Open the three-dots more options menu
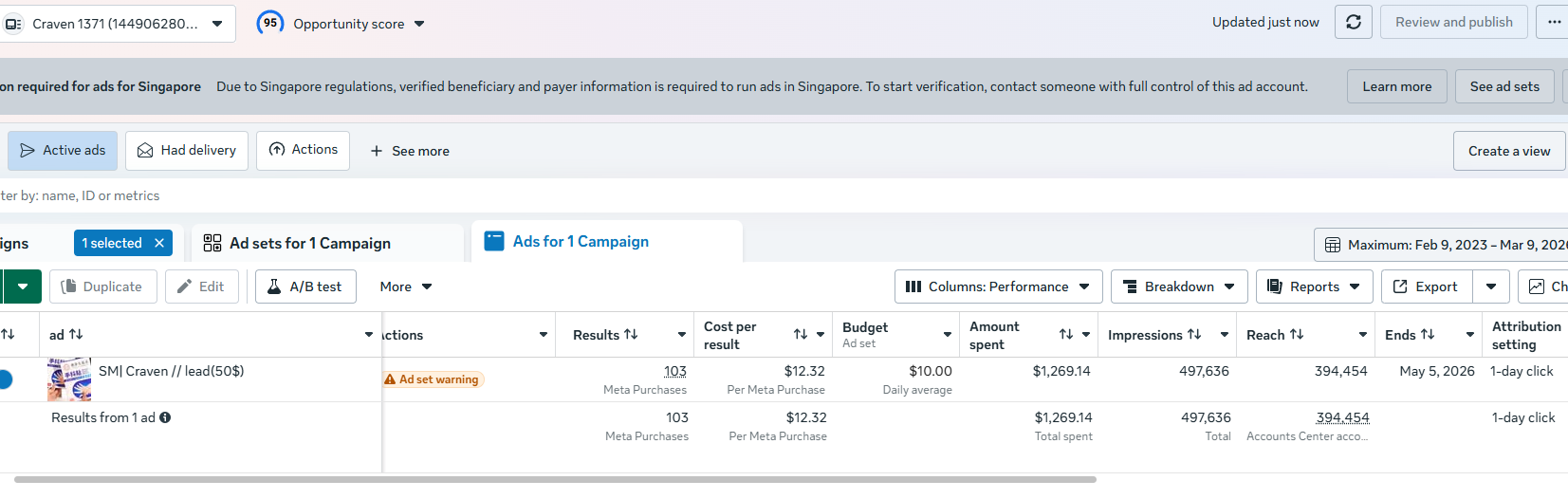This screenshot has width=1568, height=499. pos(1554,22)
